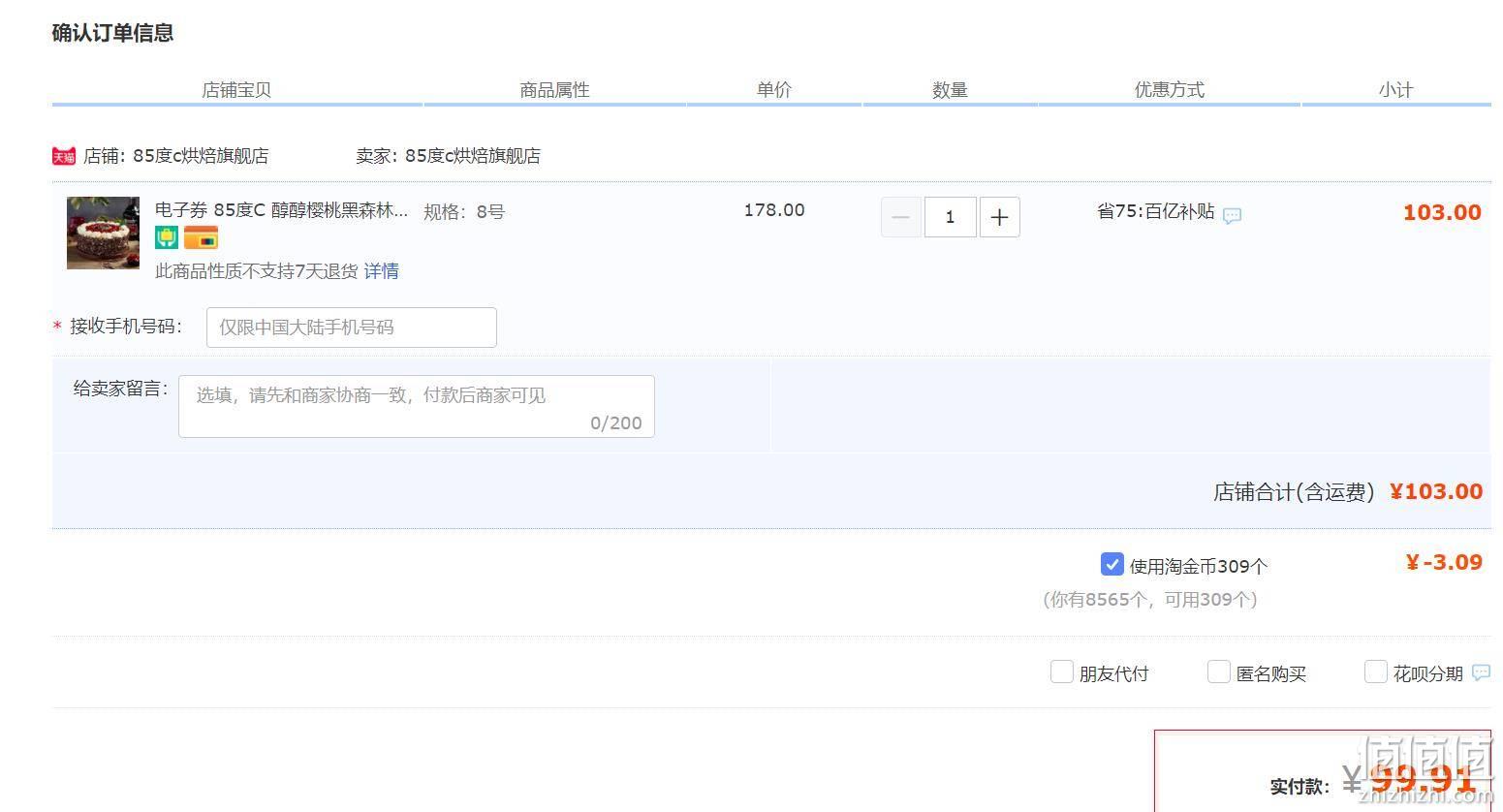Focus the 给卖家留言 message textarea
Screen dimensions: 1503x812
pos(417,406)
